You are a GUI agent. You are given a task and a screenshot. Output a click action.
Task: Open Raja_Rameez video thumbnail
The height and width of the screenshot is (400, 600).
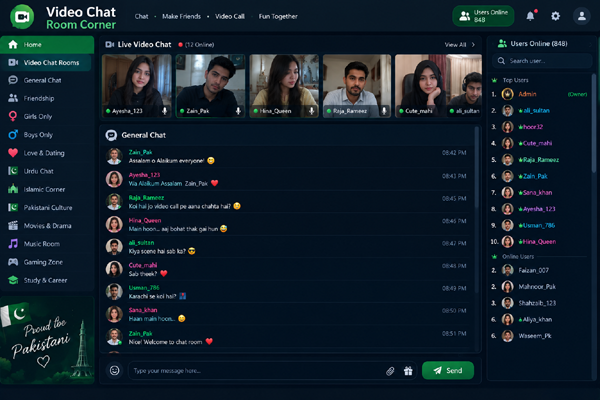(x=357, y=86)
